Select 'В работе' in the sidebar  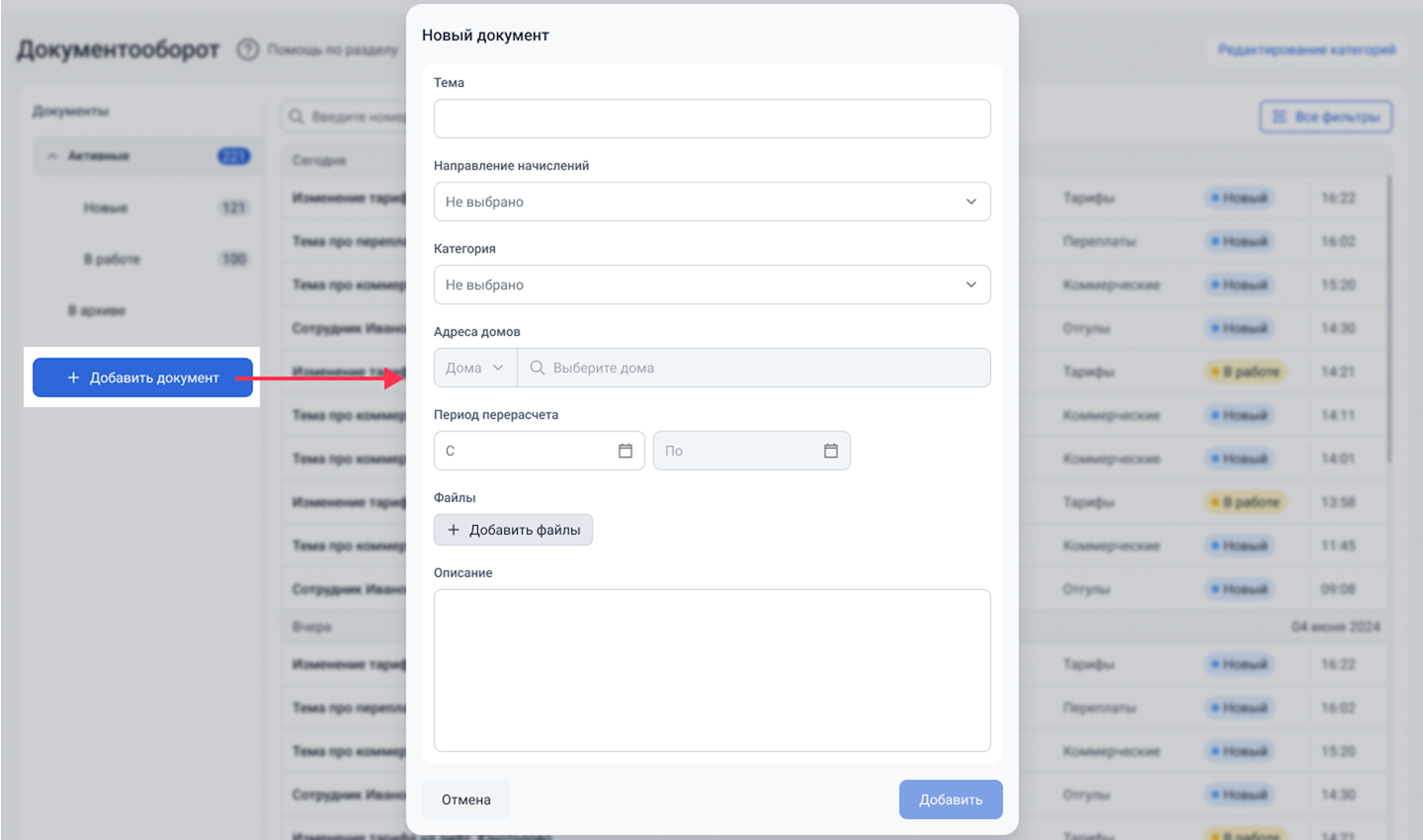tap(112, 259)
